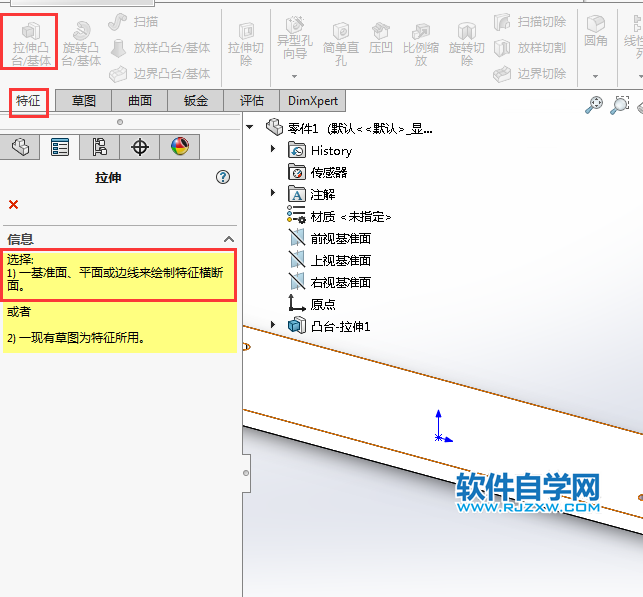The width and height of the screenshot is (643, 597).
Task: Select the 前视基准面 front plane
Action: click(x=340, y=238)
